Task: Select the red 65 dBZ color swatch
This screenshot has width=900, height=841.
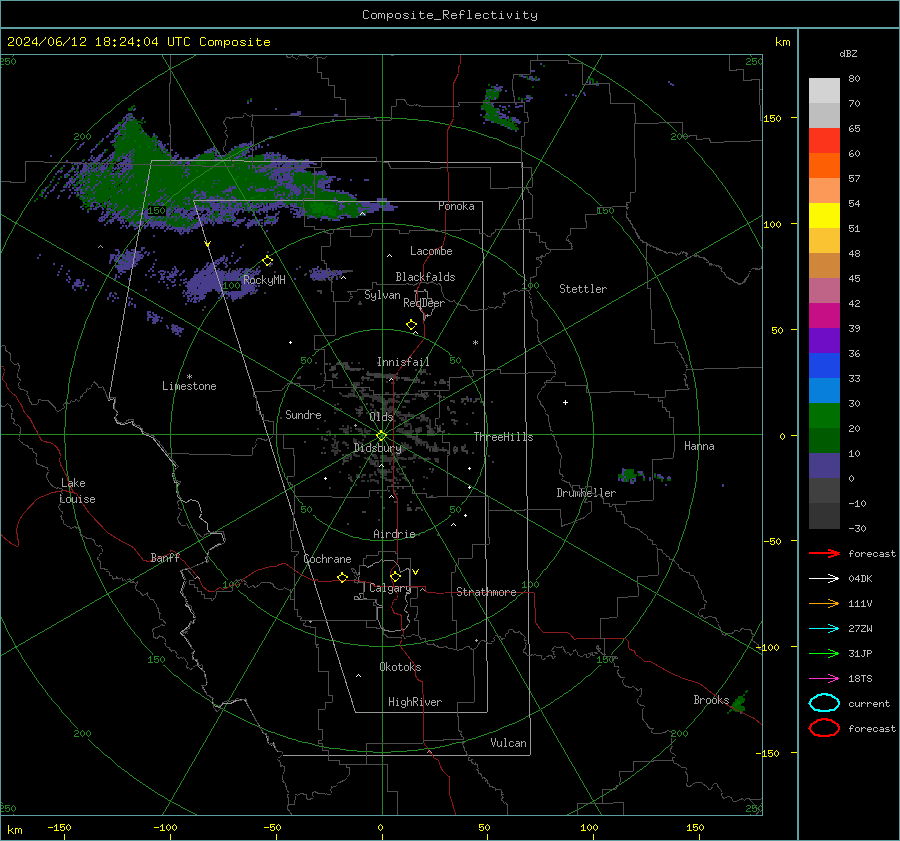Action: point(824,140)
